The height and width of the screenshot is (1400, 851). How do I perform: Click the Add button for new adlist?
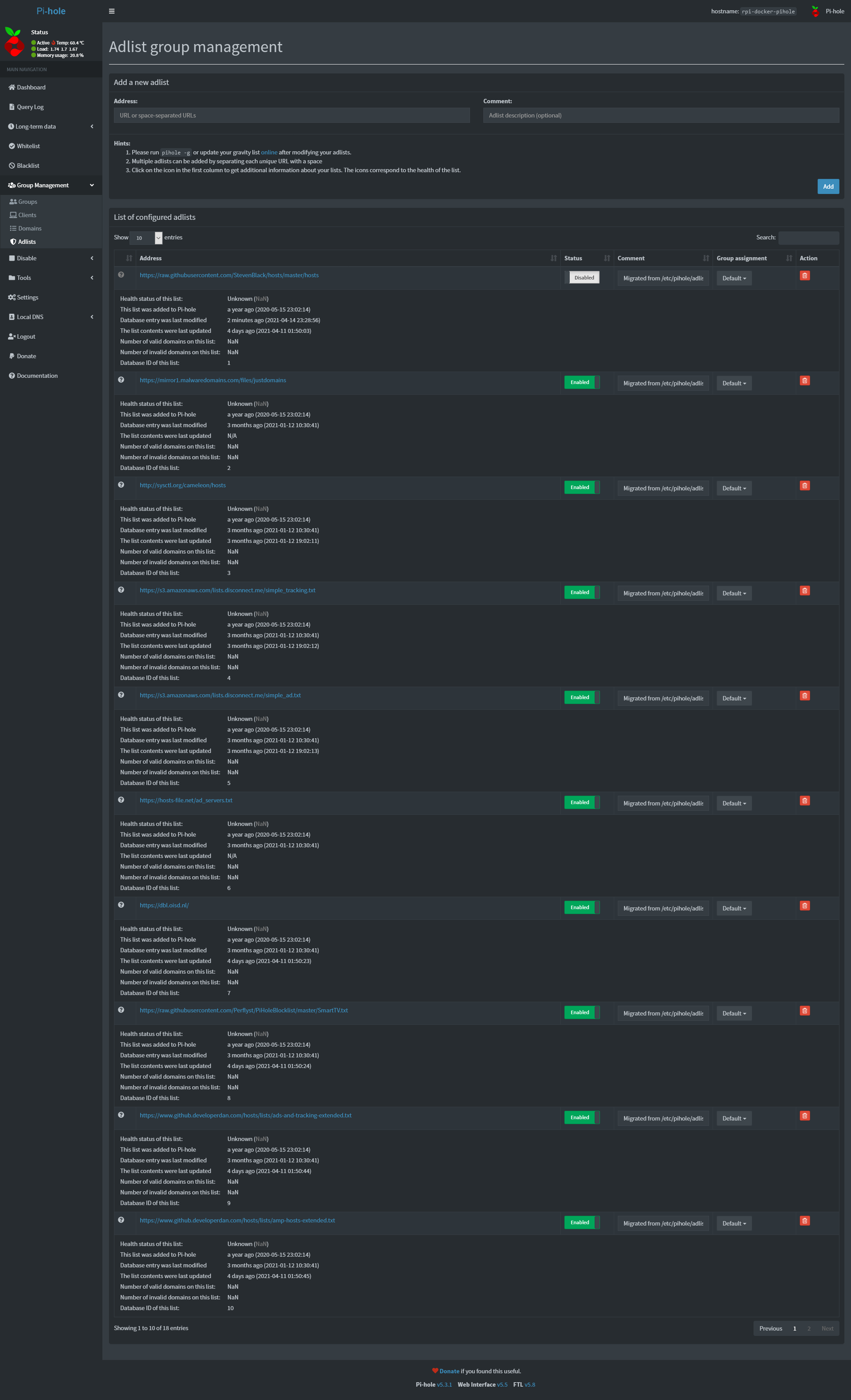828,186
